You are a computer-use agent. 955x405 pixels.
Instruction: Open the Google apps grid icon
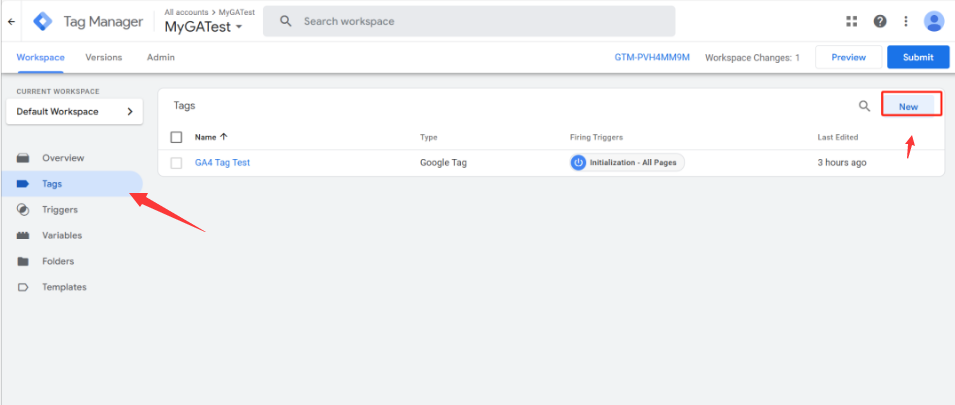click(852, 21)
